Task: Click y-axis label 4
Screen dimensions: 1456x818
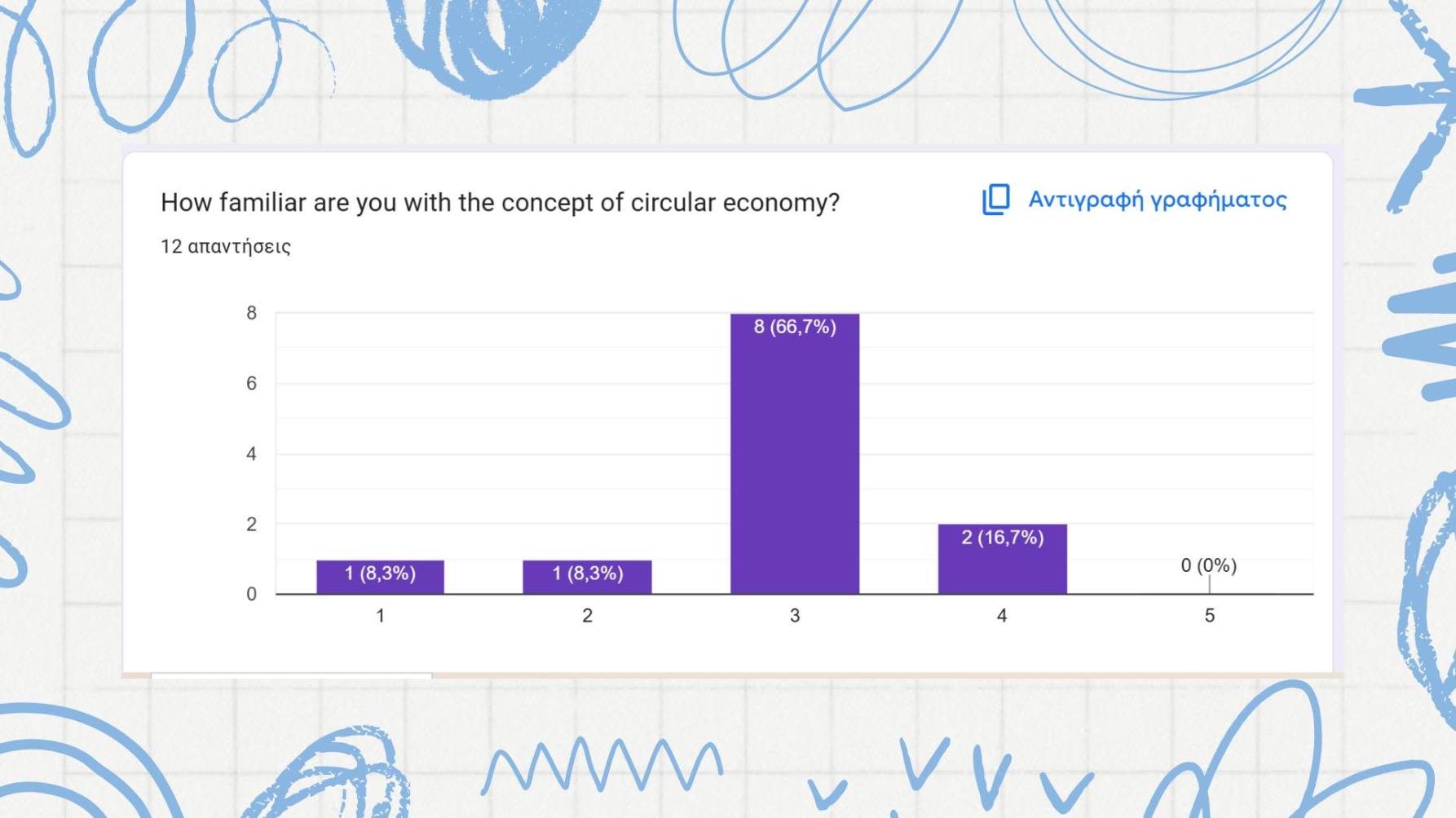Action: (x=251, y=454)
